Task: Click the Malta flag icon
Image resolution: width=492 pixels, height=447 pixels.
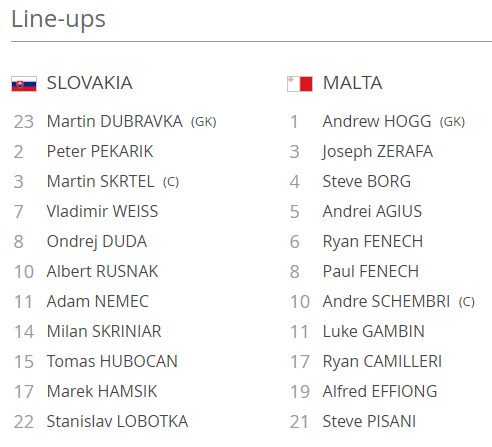Action: point(300,84)
